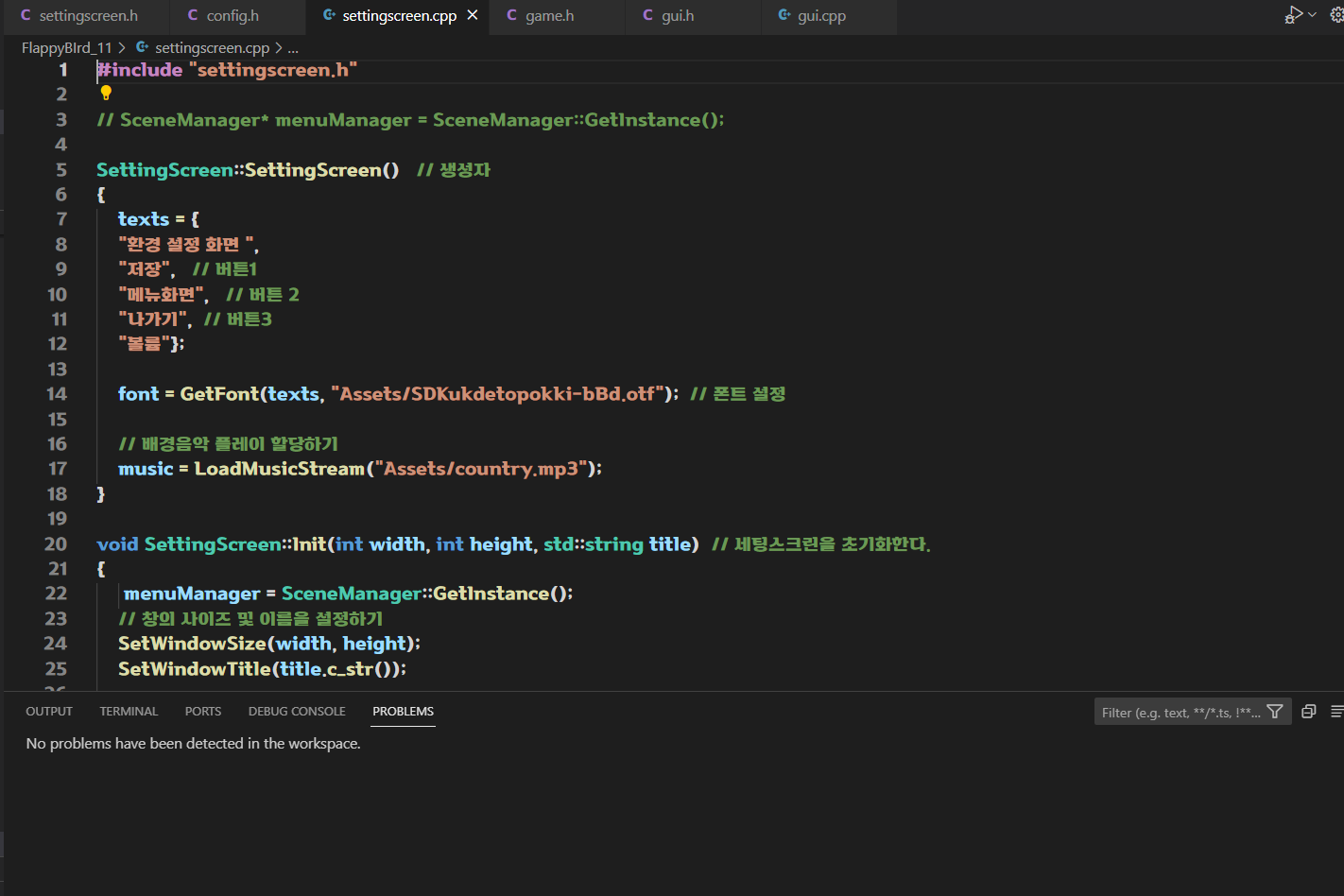Click the "Assets/country.mp3" string
Image resolution: width=1344 pixels, height=896 pixels.
pyautogui.click(x=481, y=469)
